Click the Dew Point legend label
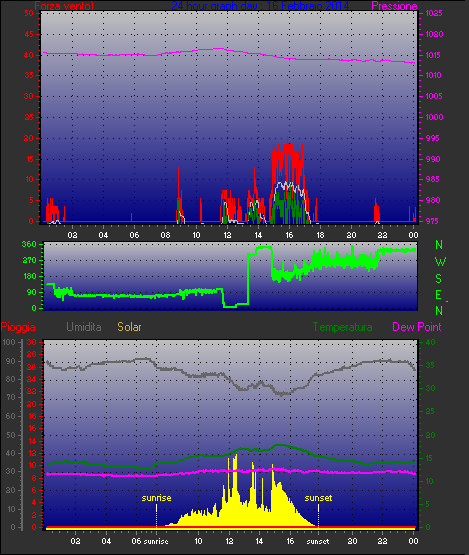Screen dimensions: 469x555 pos(417,327)
